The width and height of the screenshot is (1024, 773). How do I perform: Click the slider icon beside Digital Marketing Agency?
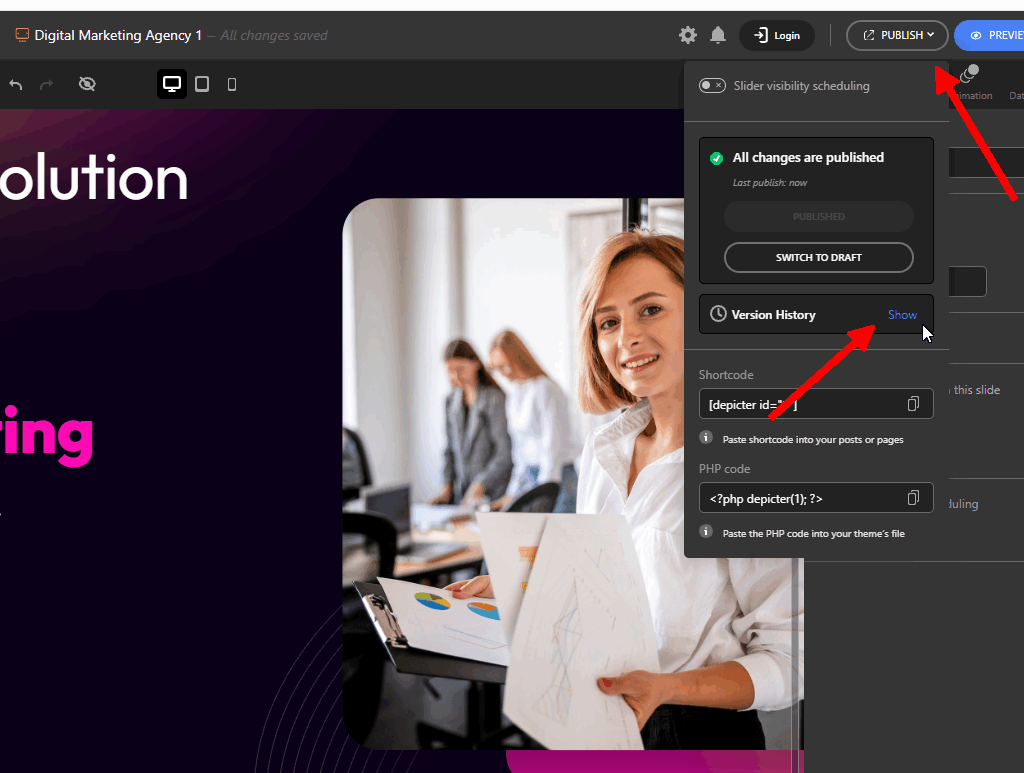click(x=22, y=35)
